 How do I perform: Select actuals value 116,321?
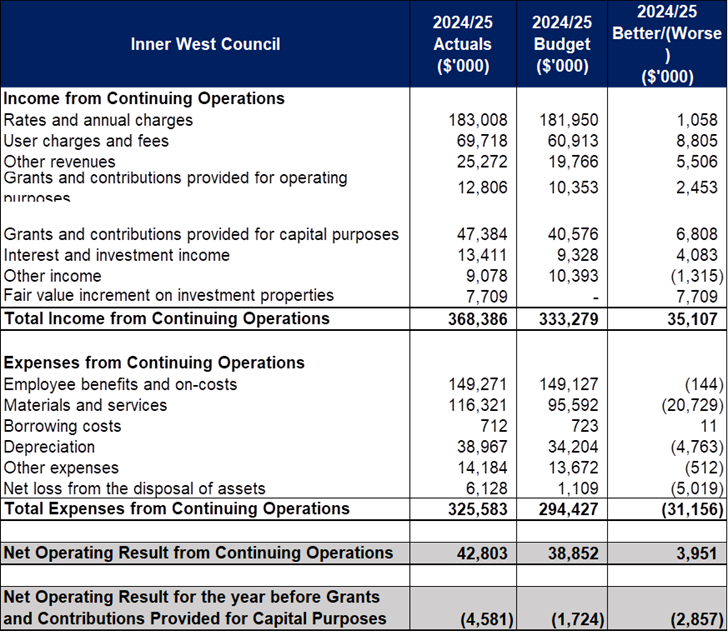pos(478,405)
